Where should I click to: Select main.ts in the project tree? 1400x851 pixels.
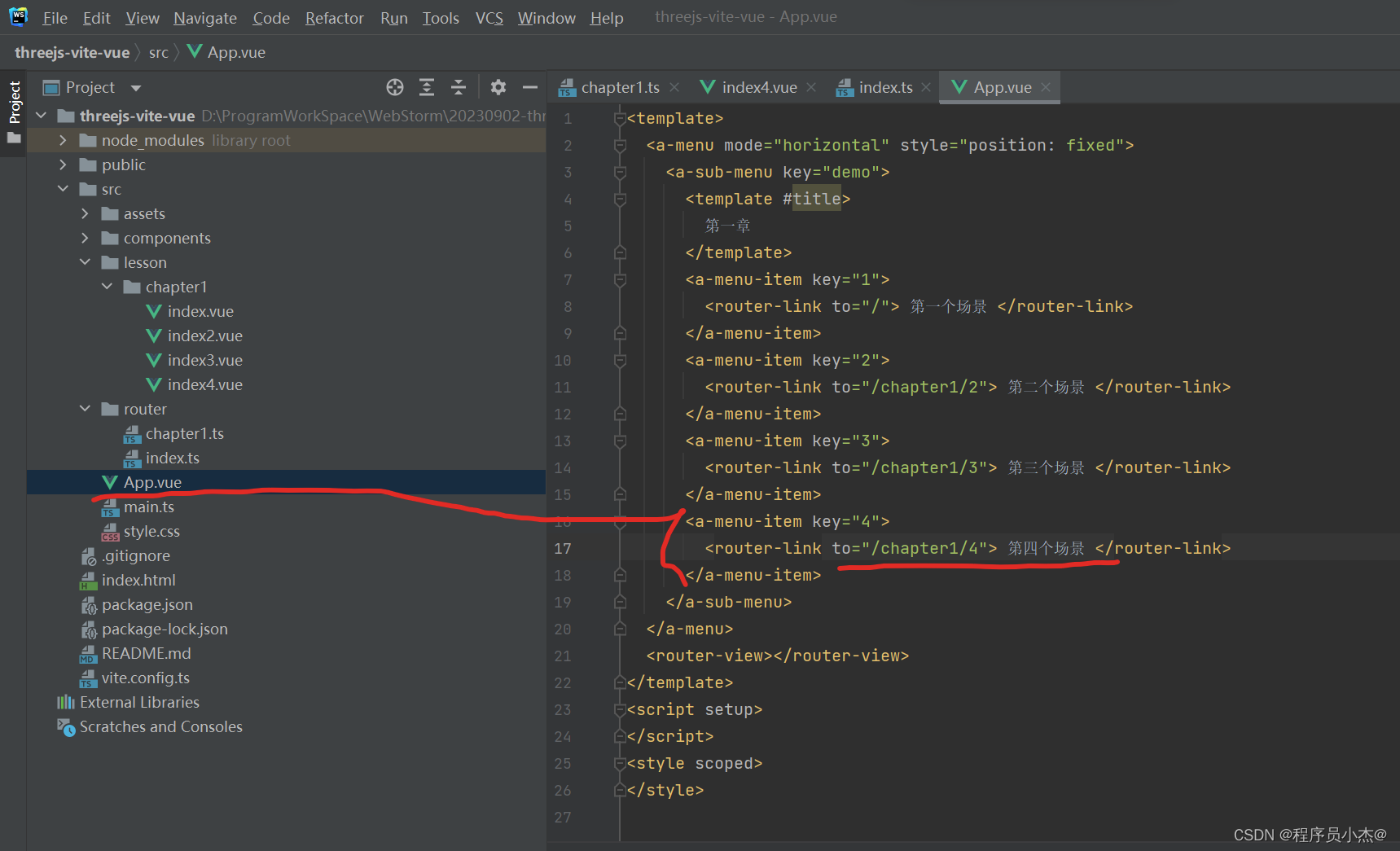pos(148,507)
